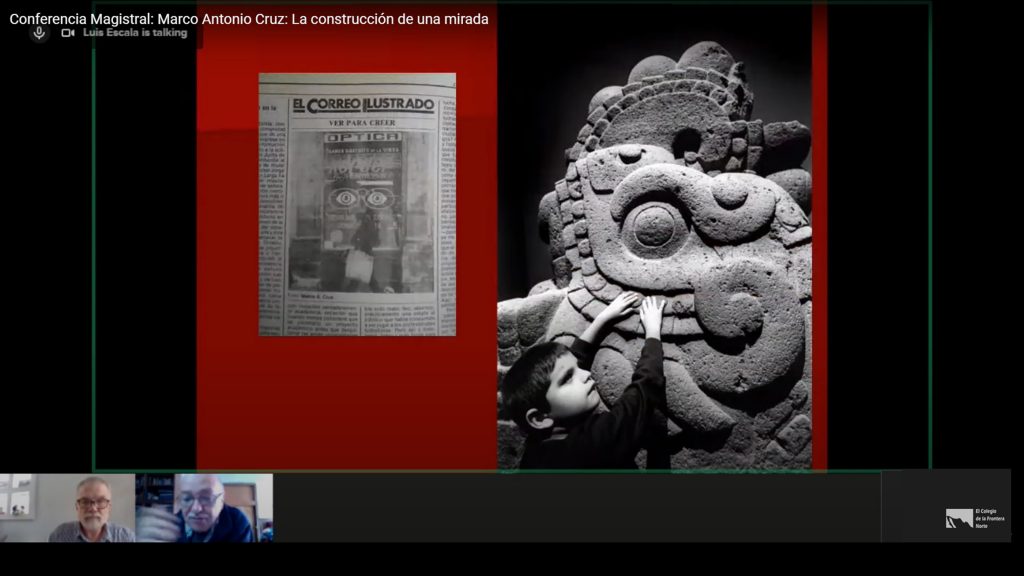
Task: Select the webcam feed of the man in blue sweater
Action: tap(204, 508)
